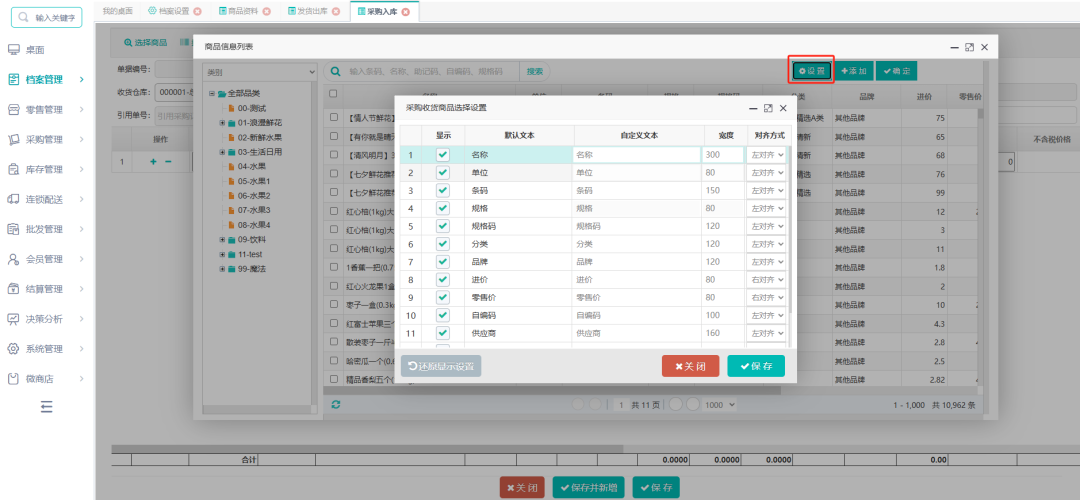The height and width of the screenshot is (500, 1080).
Task: Click the 保存 button in settings dialog
Action: (756, 366)
